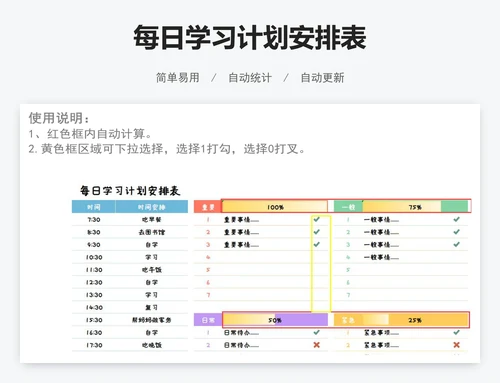Select the 14:30 time cell
This screenshot has height=383, width=500.
pyautogui.click(x=94, y=307)
